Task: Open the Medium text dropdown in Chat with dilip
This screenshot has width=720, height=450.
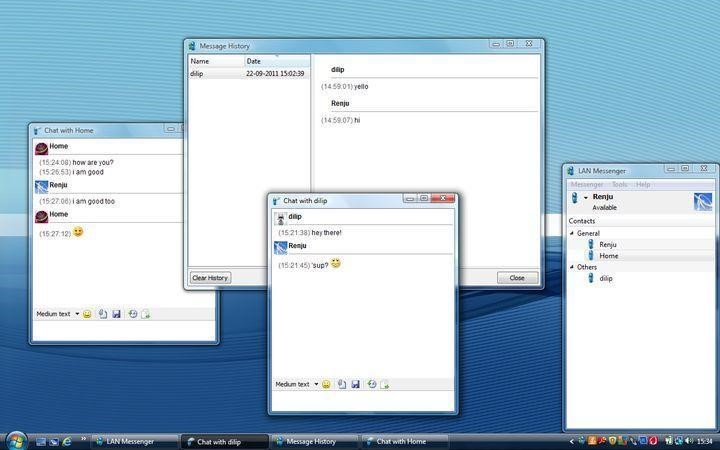Action: tap(316, 384)
